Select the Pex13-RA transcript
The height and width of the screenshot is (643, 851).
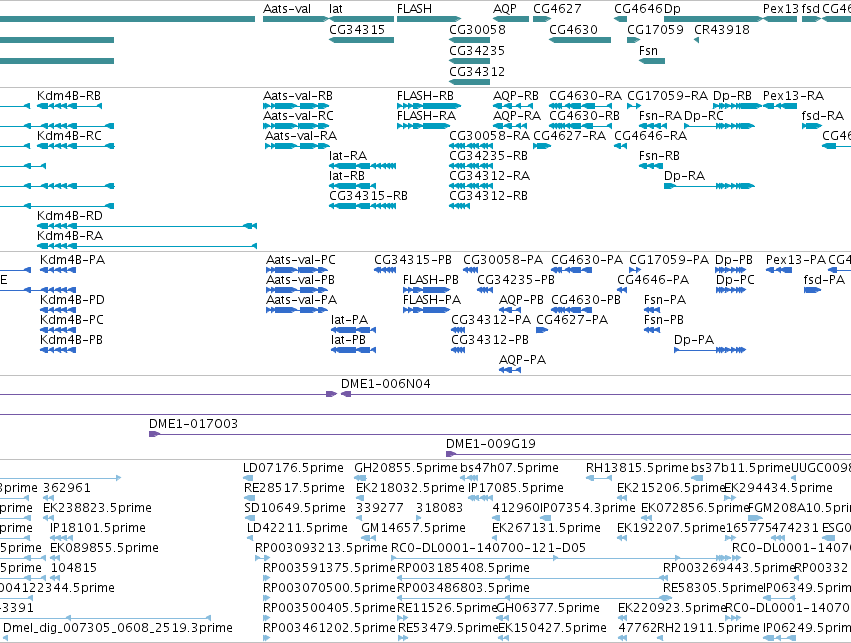tap(780, 106)
